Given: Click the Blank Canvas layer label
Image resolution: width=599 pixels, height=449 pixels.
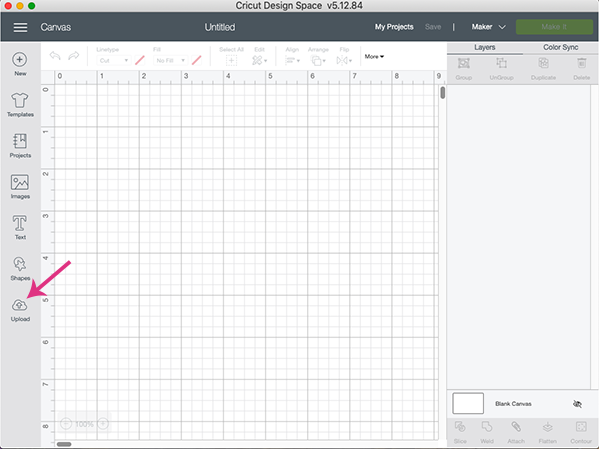Looking at the screenshot, I should click(513, 404).
